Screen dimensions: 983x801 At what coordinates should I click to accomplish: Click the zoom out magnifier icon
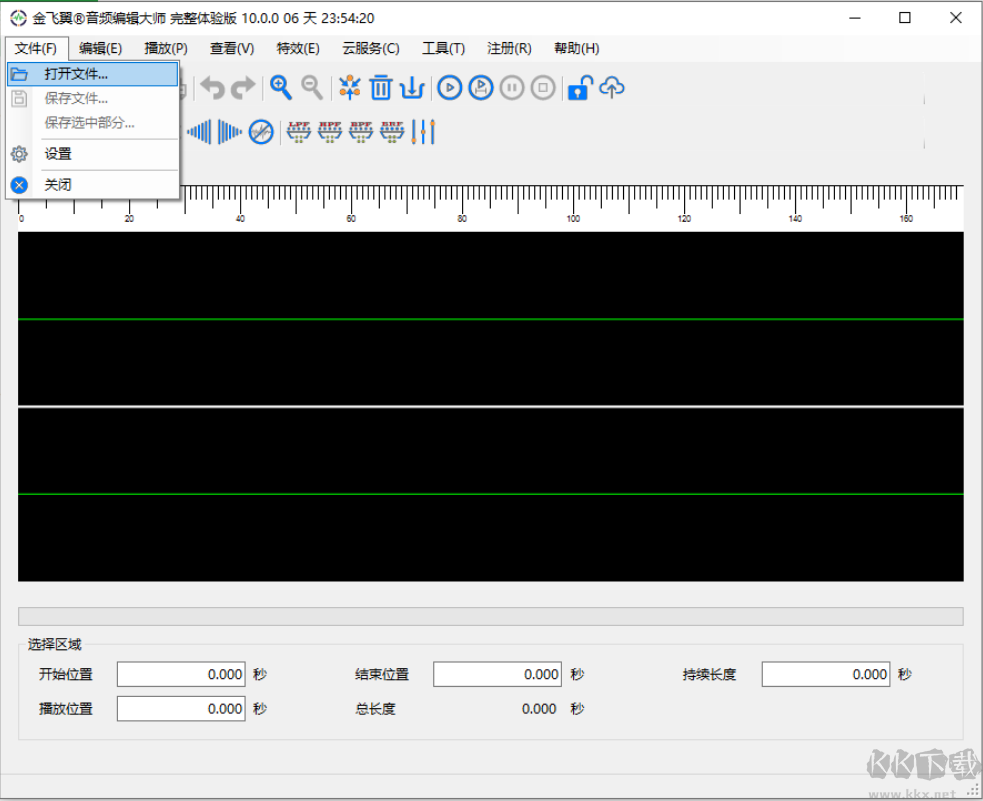point(312,88)
